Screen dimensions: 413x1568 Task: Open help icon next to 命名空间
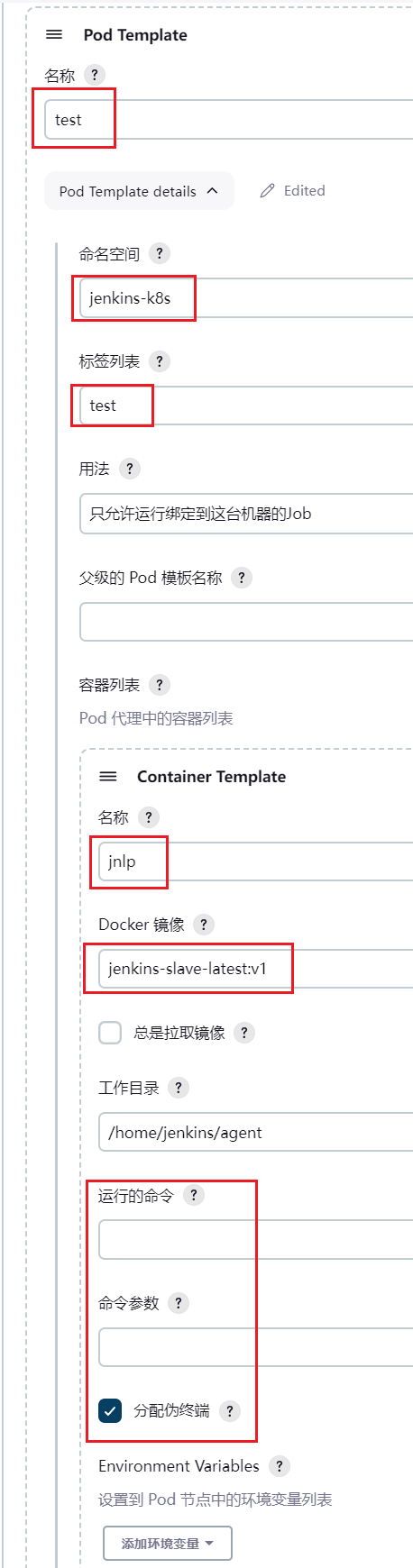(x=159, y=253)
